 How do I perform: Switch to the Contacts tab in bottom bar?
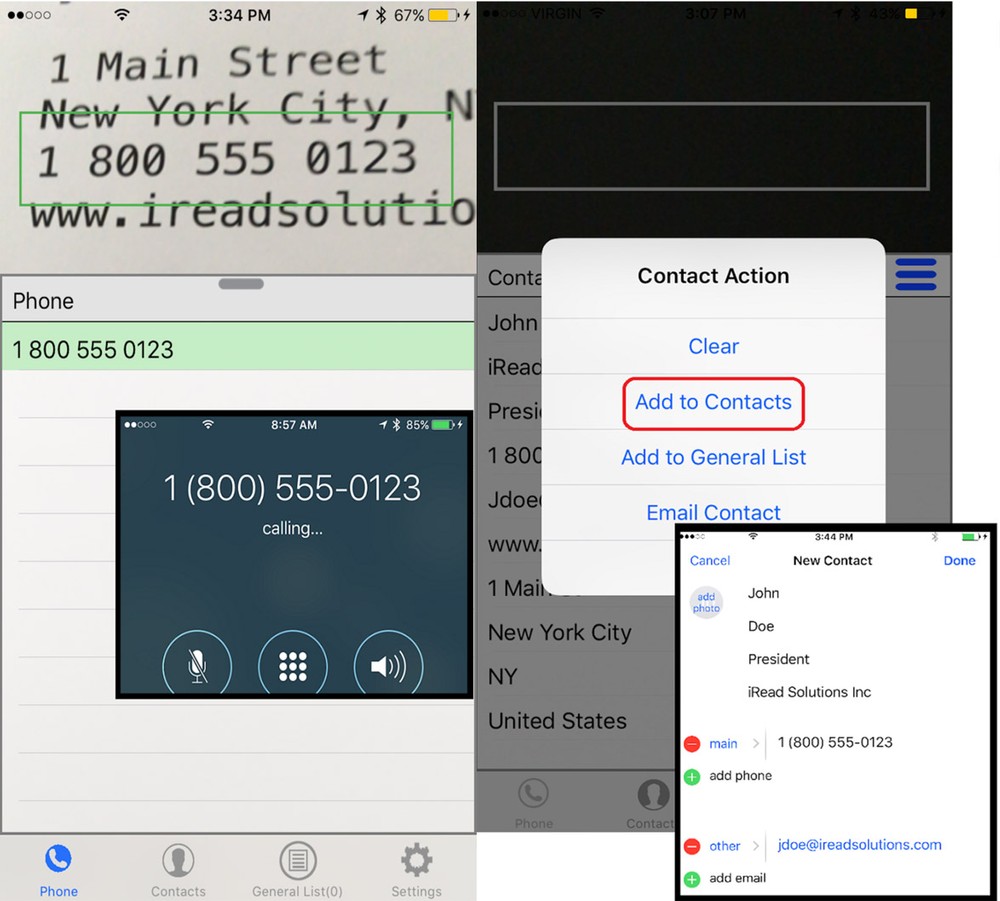pyautogui.click(x=178, y=868)
